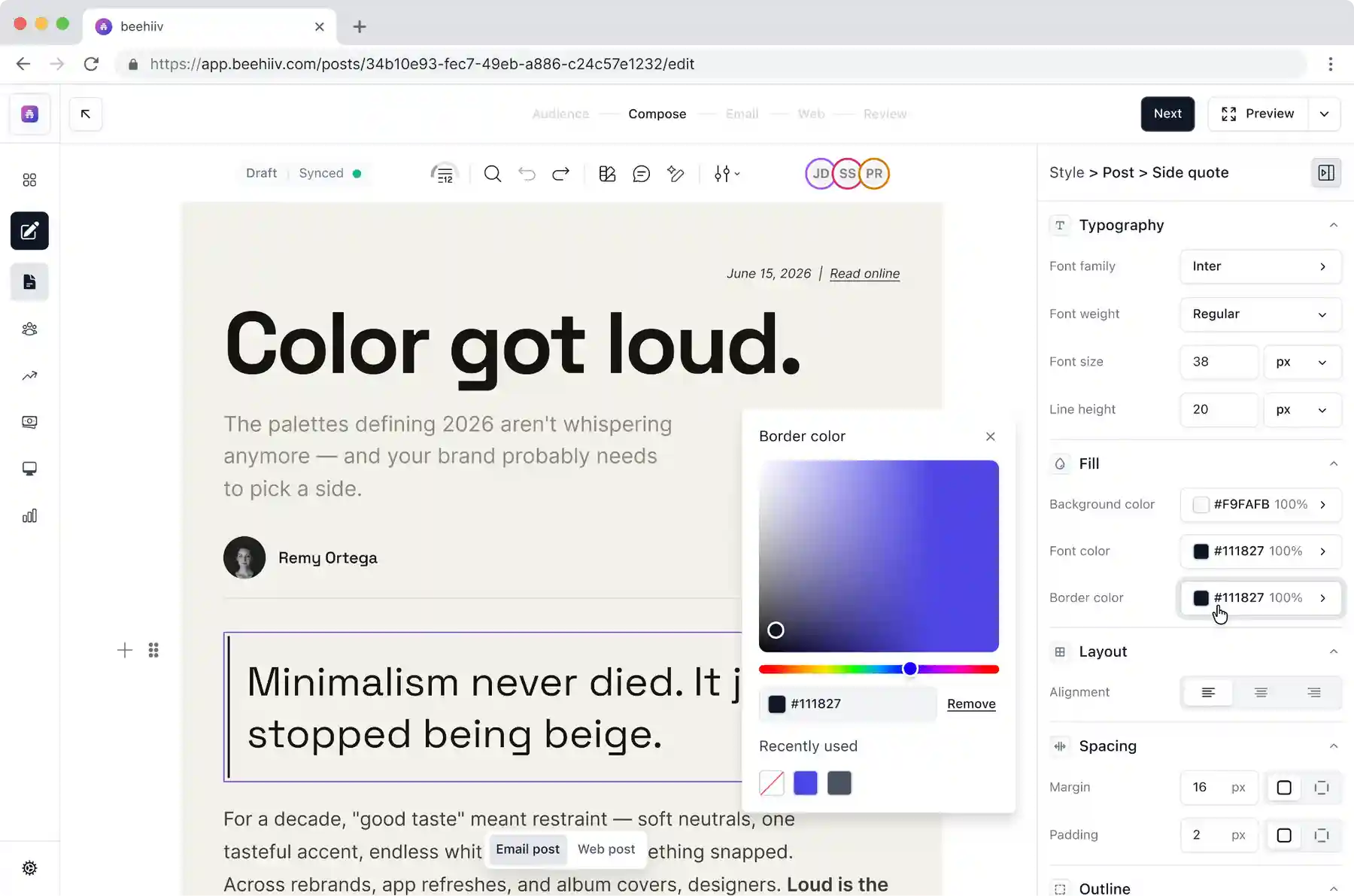
Task: Open the Font weight Regular dropdown
Action: pos(1261,314)
